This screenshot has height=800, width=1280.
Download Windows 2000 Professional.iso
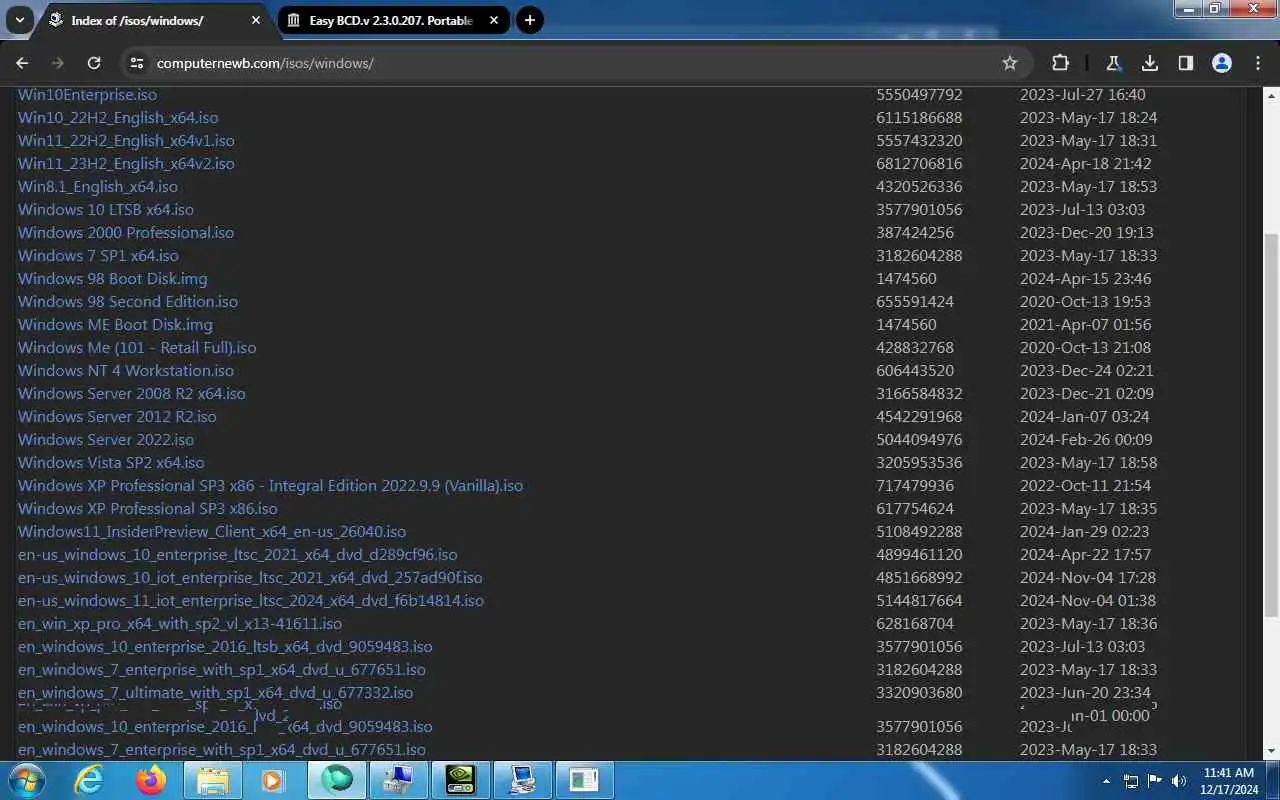pyautogui.click(x=126, y=233)
